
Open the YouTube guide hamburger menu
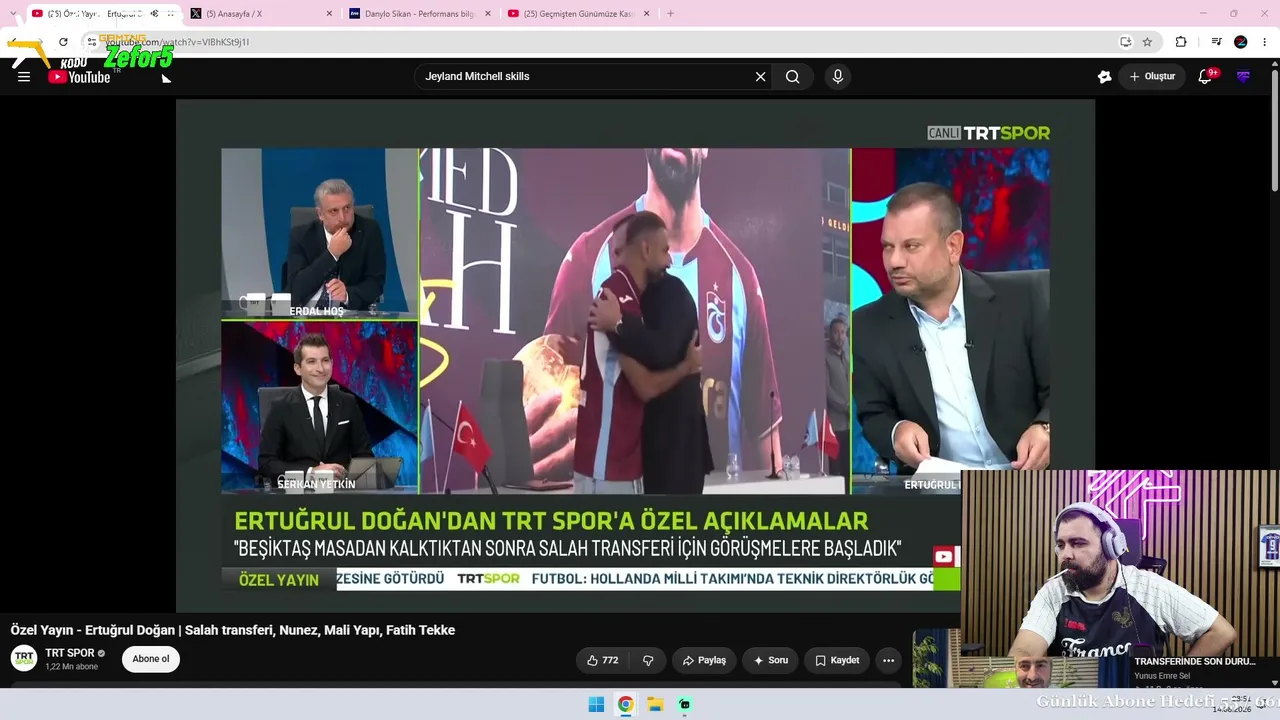pyautogui.click(x=24, y=77)
